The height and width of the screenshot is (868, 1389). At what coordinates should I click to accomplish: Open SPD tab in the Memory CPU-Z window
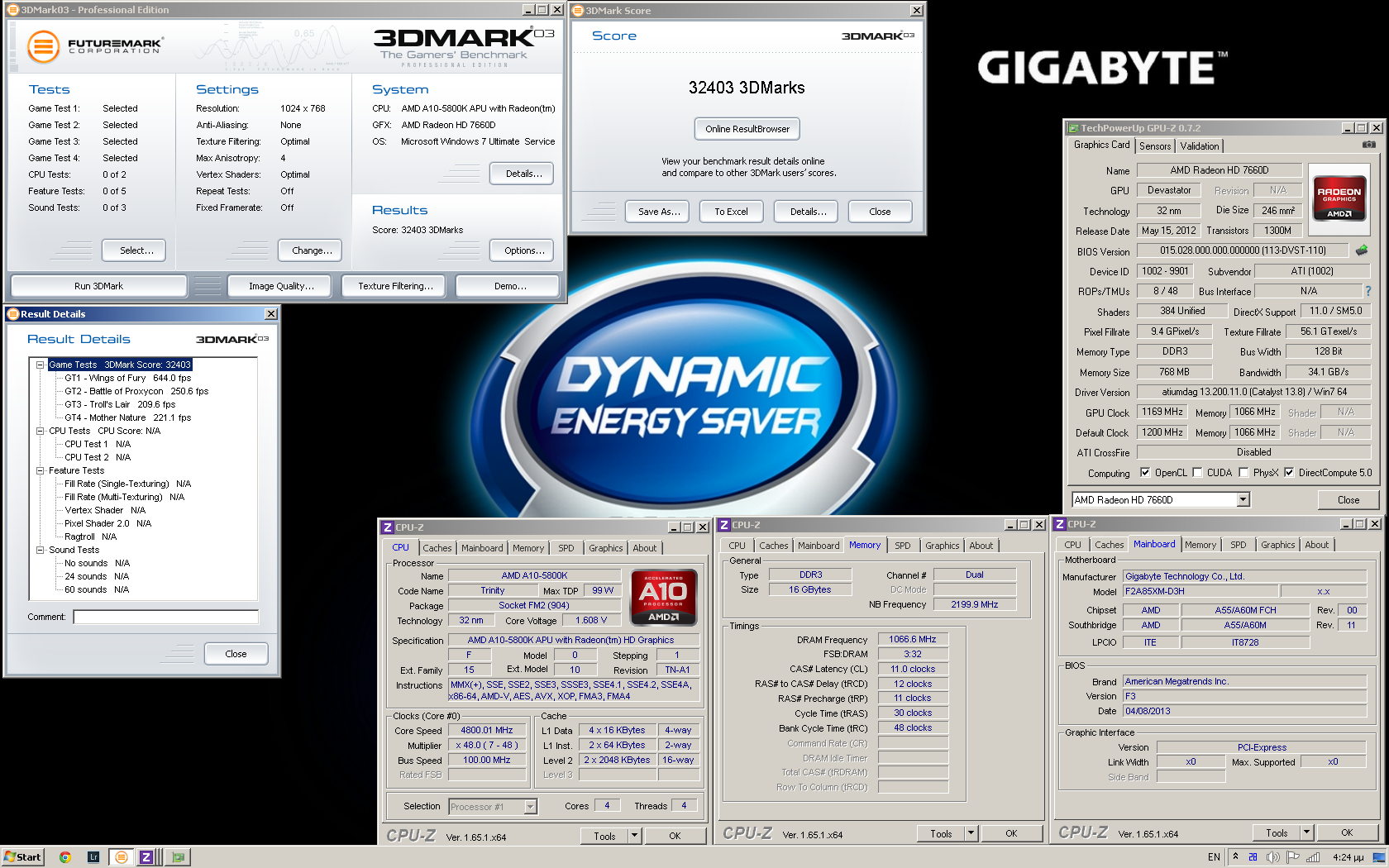point(903,546)
